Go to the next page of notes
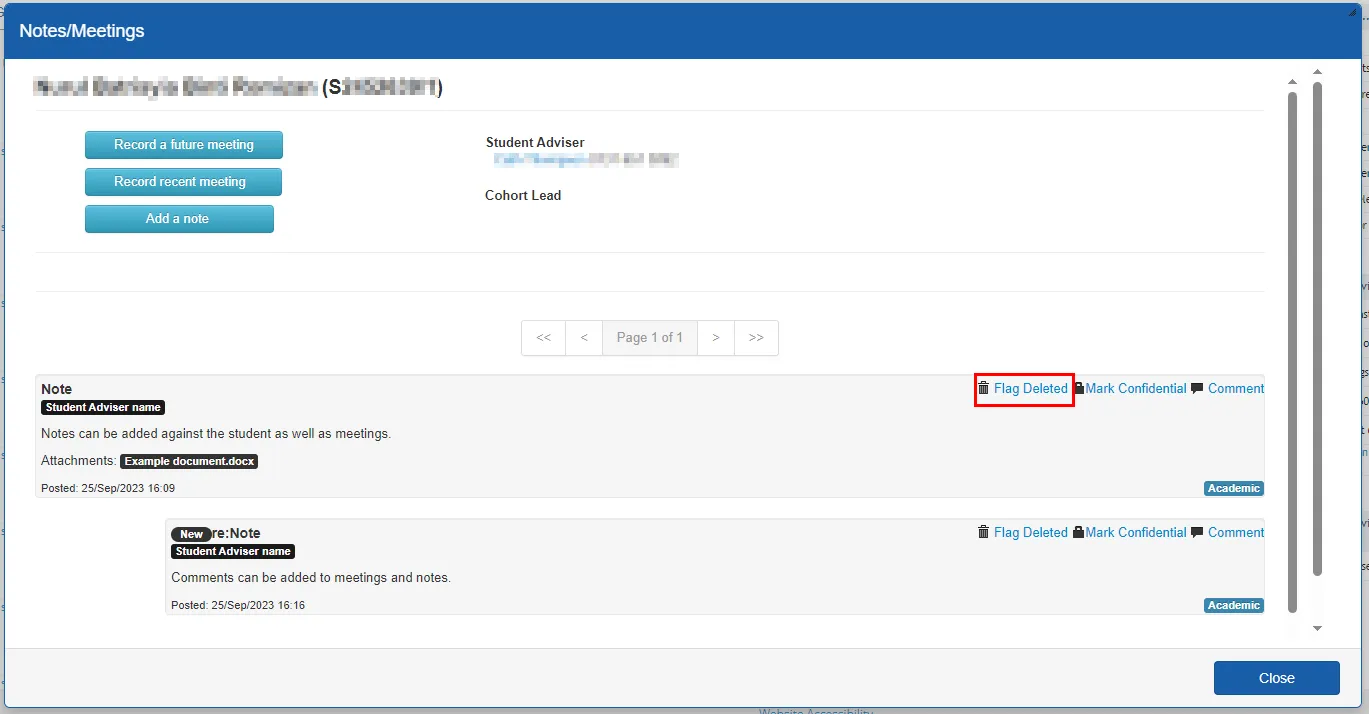Viewport: 1369px width, 714px height. click(716, 338)
